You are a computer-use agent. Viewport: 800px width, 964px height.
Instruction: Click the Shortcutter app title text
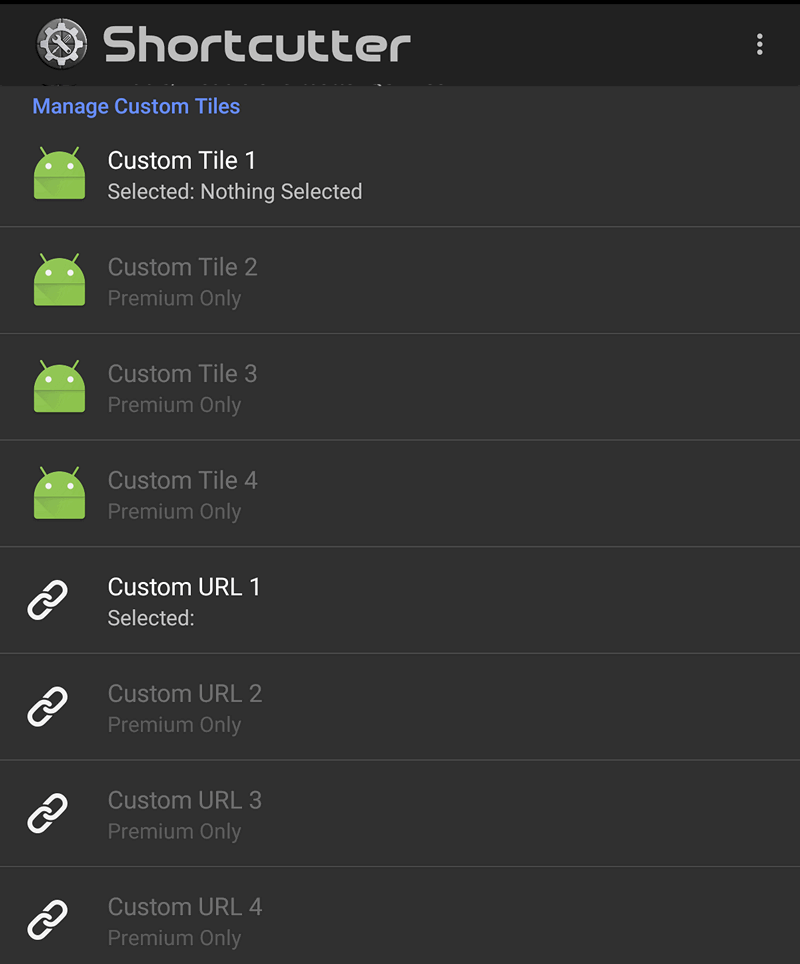[257, 44]
